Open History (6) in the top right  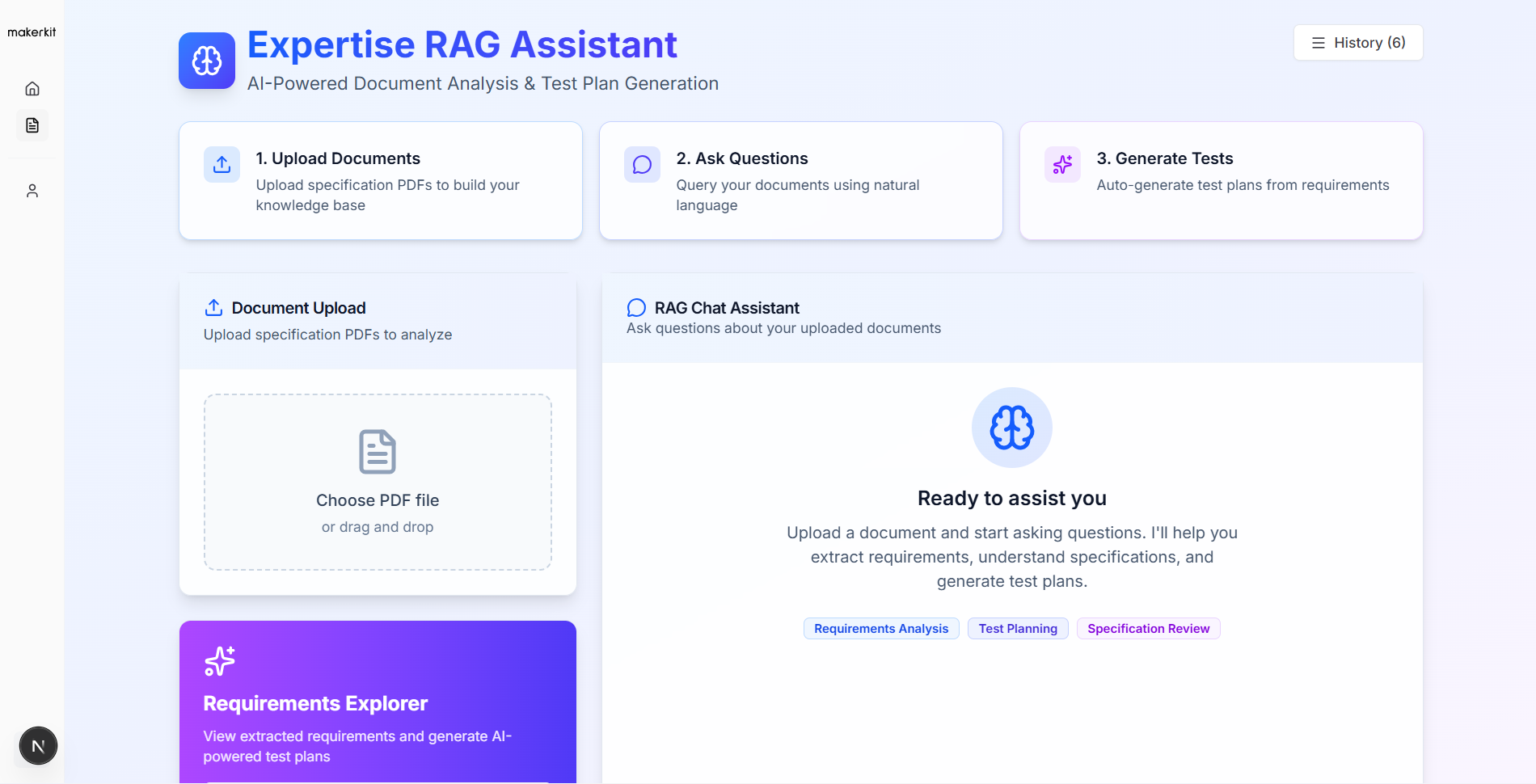1358,42
